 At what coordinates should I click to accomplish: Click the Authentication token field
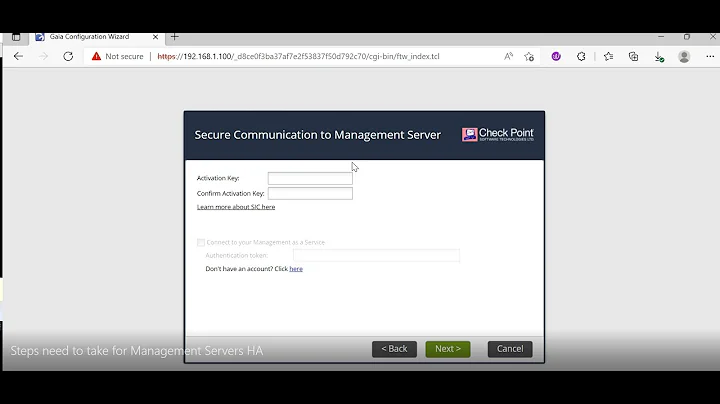click(x=376, y=255)
